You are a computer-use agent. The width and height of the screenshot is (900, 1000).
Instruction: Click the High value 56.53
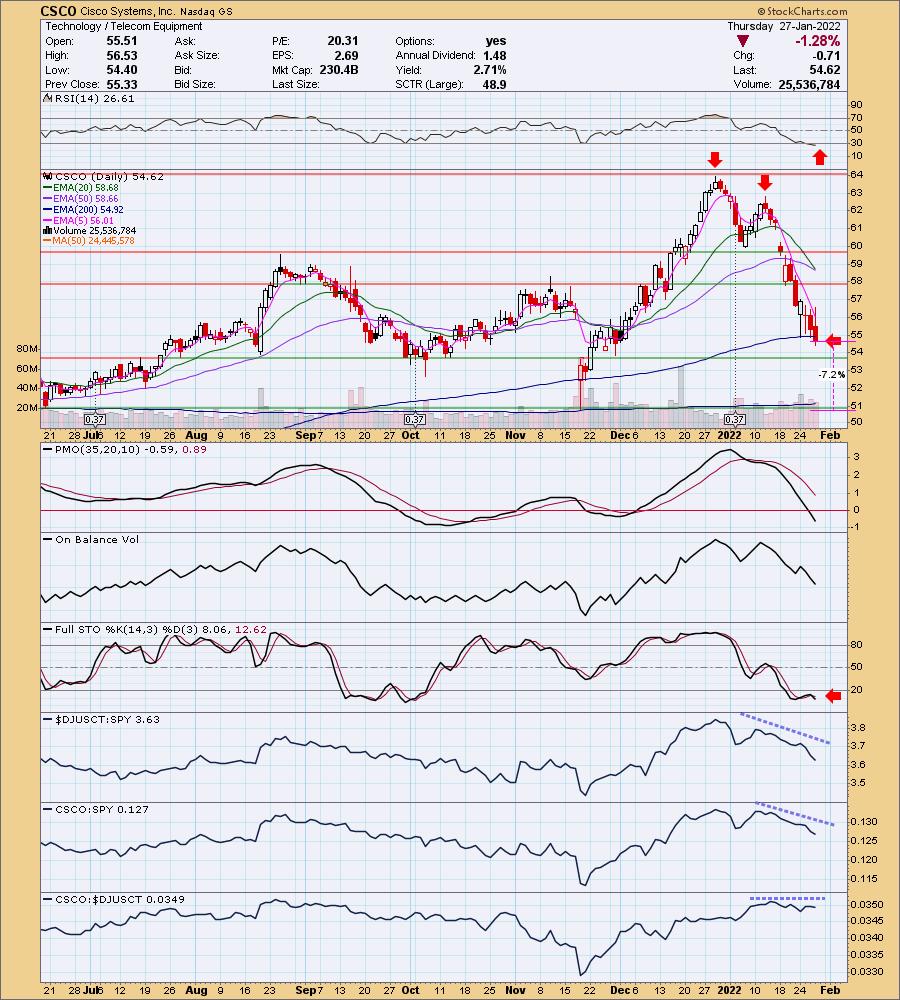(122, 55)
